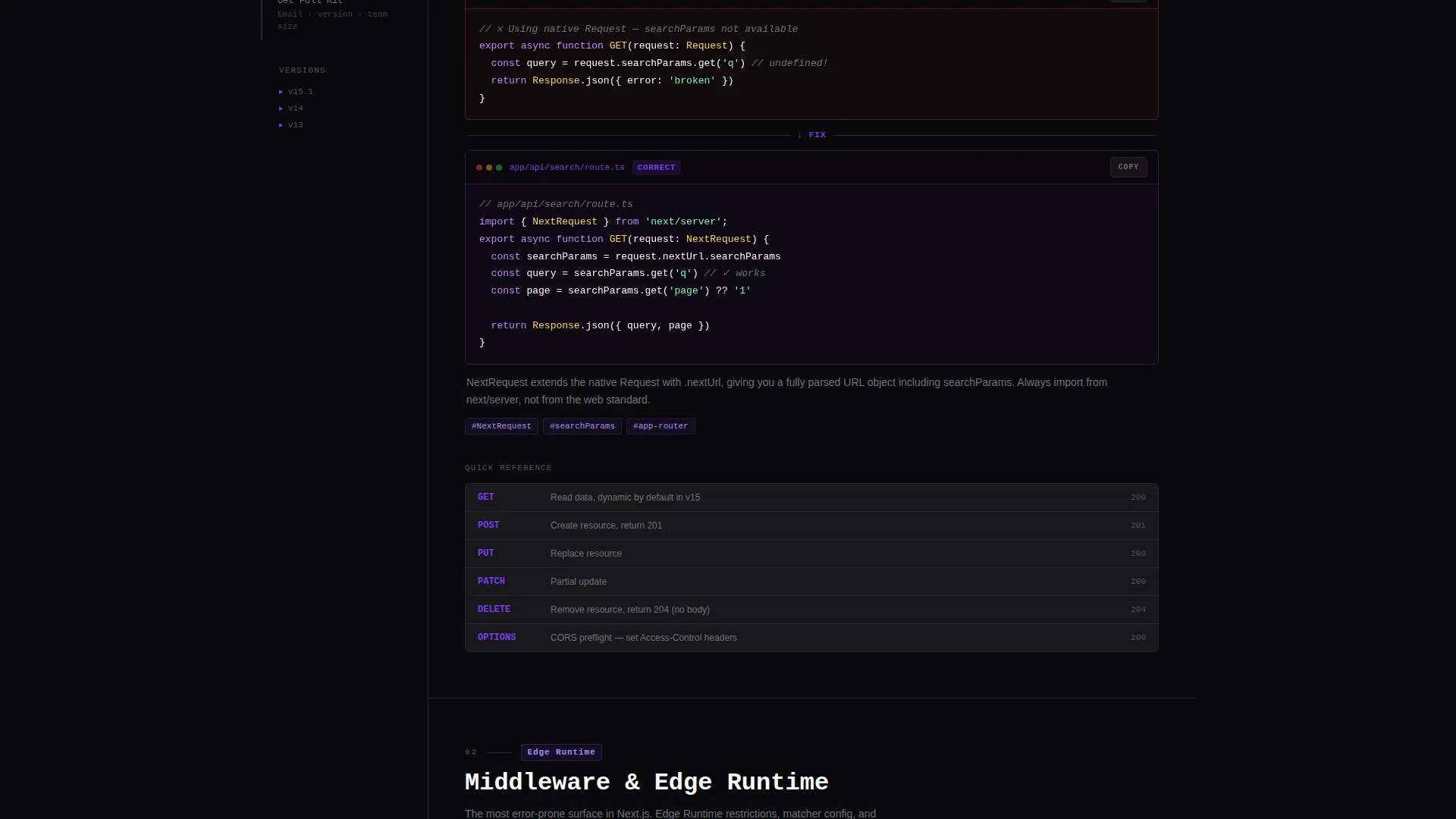Click the QUICK REFERENCE heading

tap(508, 468)
